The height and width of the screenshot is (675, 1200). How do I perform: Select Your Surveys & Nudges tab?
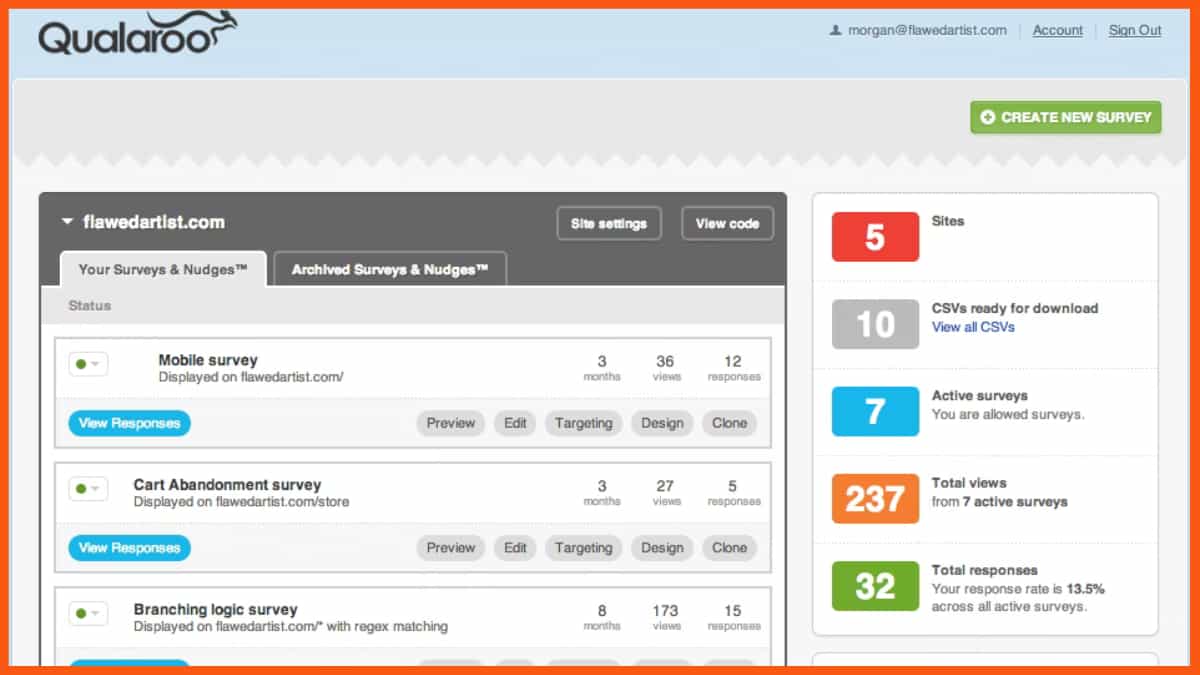point(163,270)
